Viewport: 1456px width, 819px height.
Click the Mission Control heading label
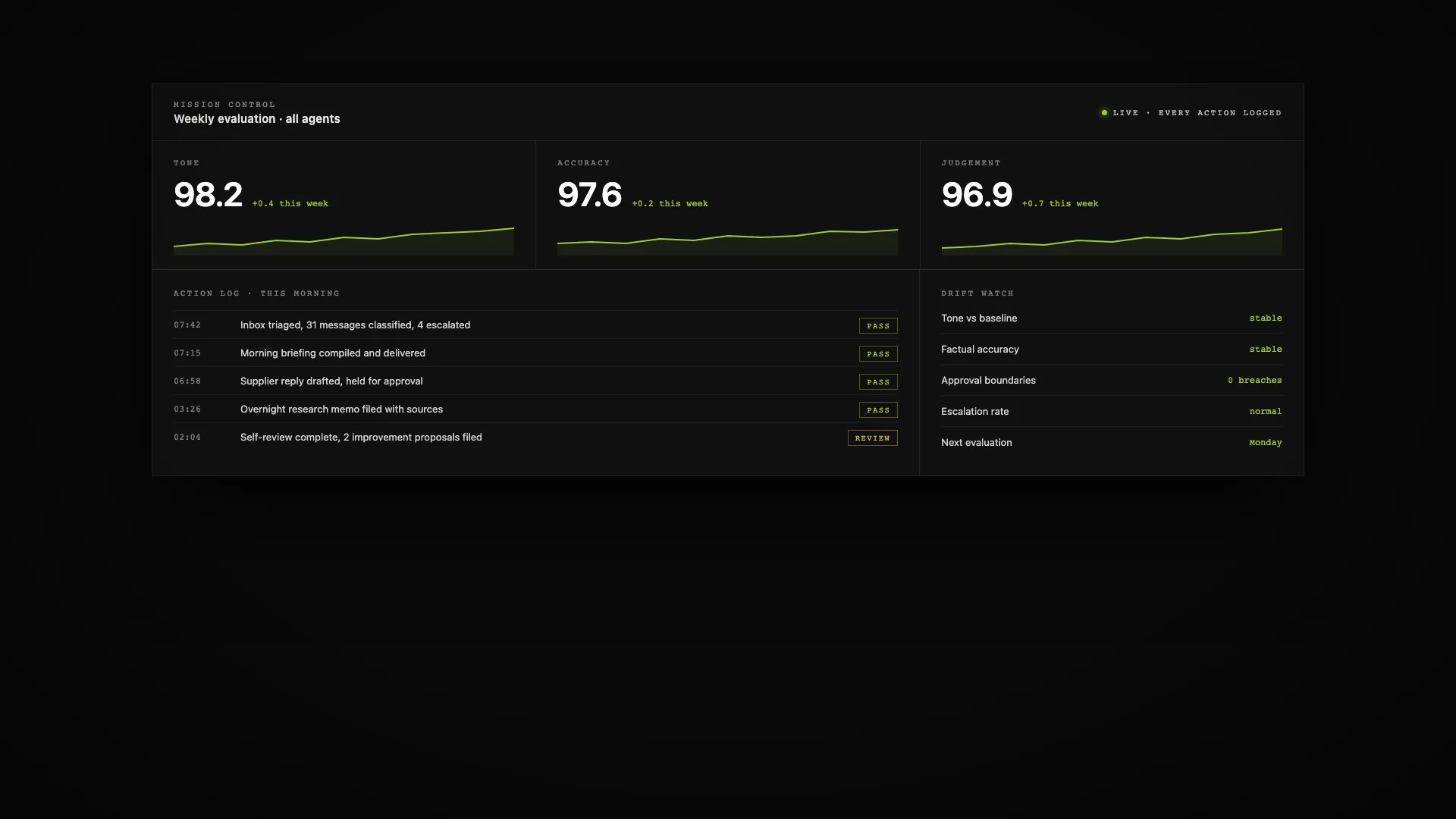pyautogui.click(x=224, y=105)
